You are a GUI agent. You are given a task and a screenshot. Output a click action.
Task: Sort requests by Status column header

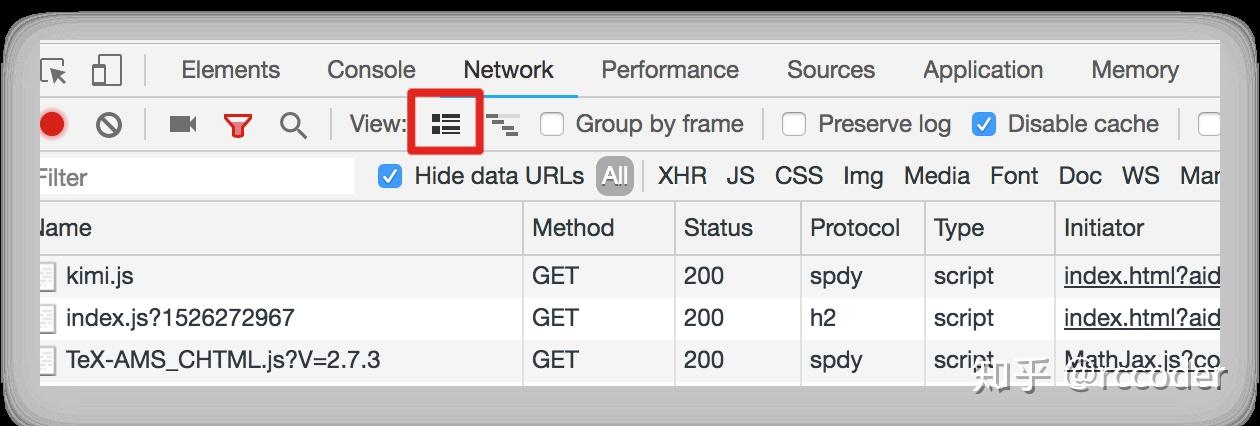[x=718, y=228]
